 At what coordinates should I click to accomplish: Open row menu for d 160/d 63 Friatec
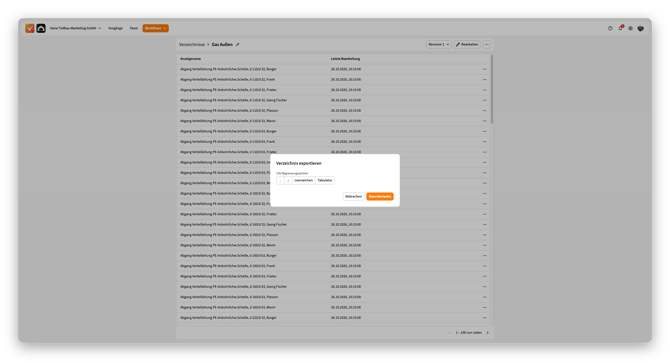pos(485,276)
